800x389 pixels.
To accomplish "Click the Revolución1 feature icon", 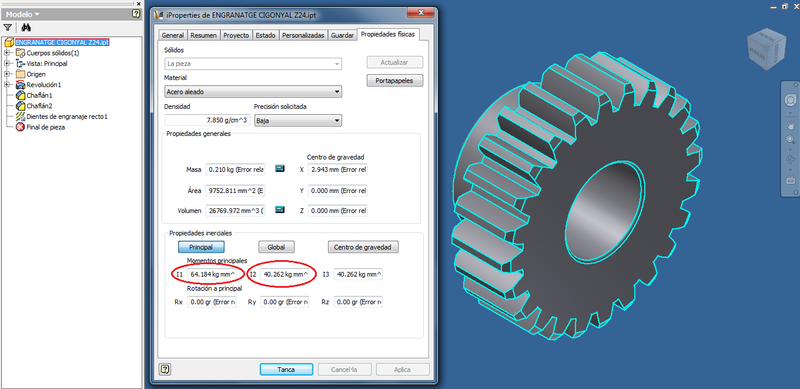I will [x=20, y=85].
